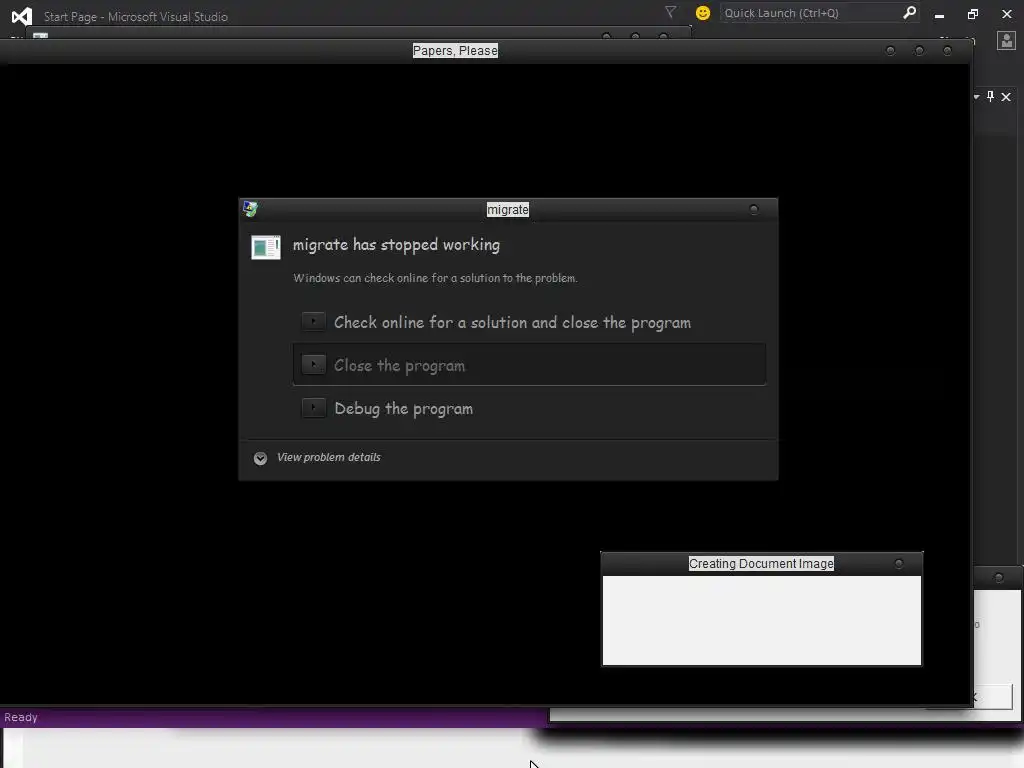
Task: Open the notifications filter flag icon
Action: pyautogui.click(x=670, y=12)
